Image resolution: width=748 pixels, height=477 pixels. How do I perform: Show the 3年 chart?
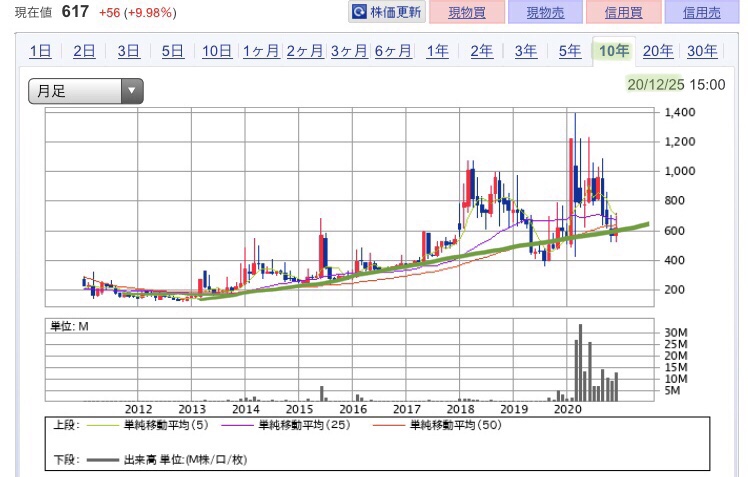point(526,51)
